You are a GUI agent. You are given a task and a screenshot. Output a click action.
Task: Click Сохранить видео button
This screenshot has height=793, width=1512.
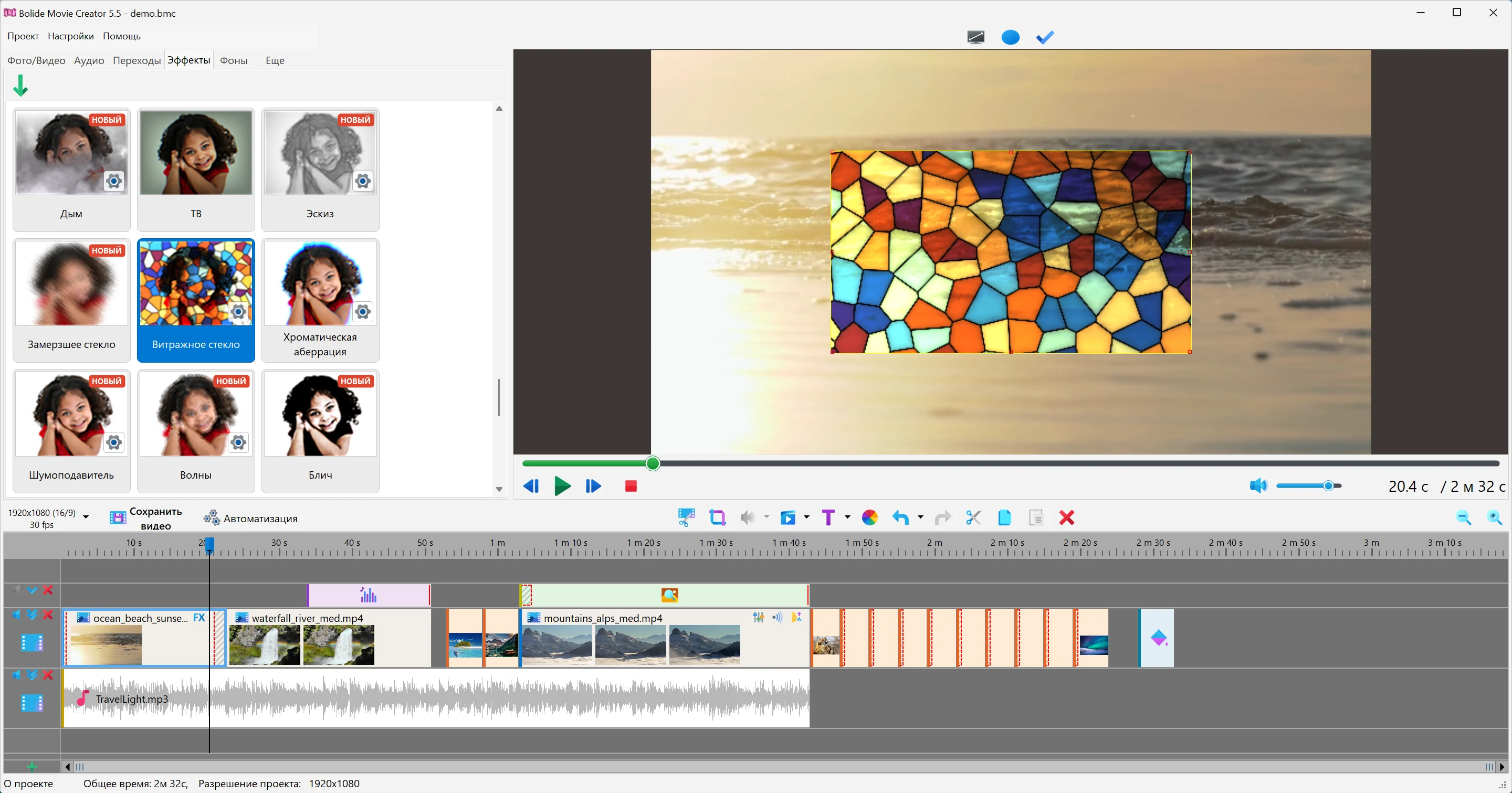(146, 518)
